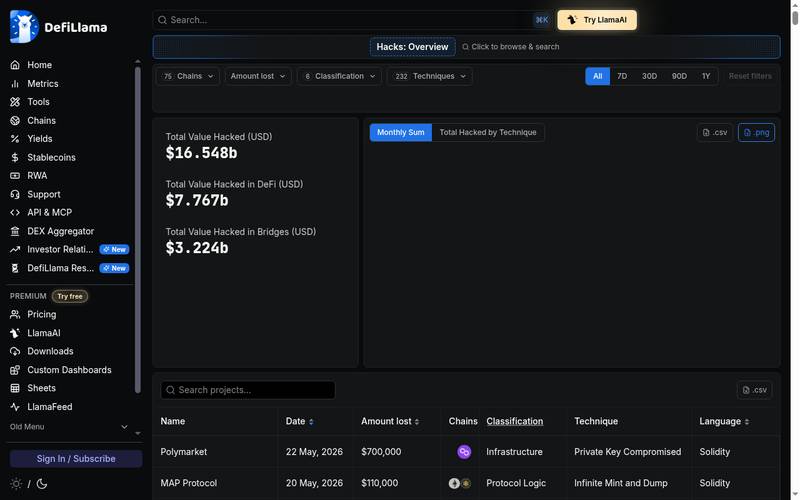Screen dimensions: 800x500
Task: Expand the Old Menu section
Action: tap(69, 427)
